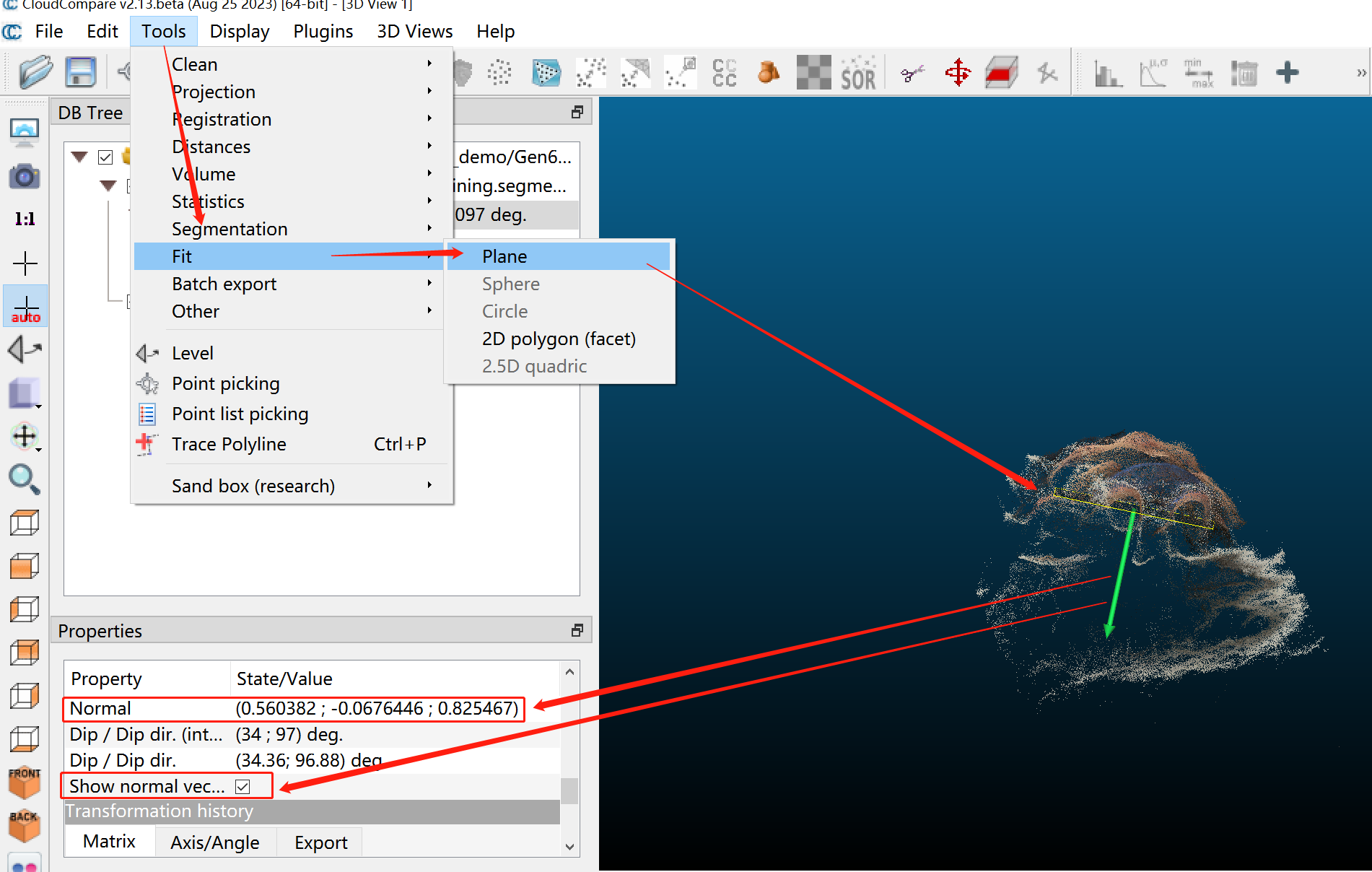Choose Point list picking menu entry
This screenshot has height=872, width=1372.
[293, 414]
